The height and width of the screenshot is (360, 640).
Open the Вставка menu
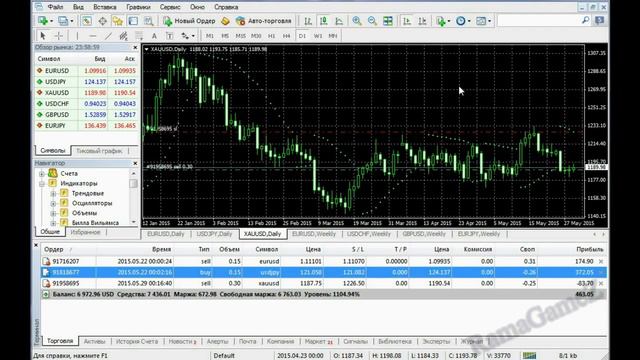tap(104, 7)
